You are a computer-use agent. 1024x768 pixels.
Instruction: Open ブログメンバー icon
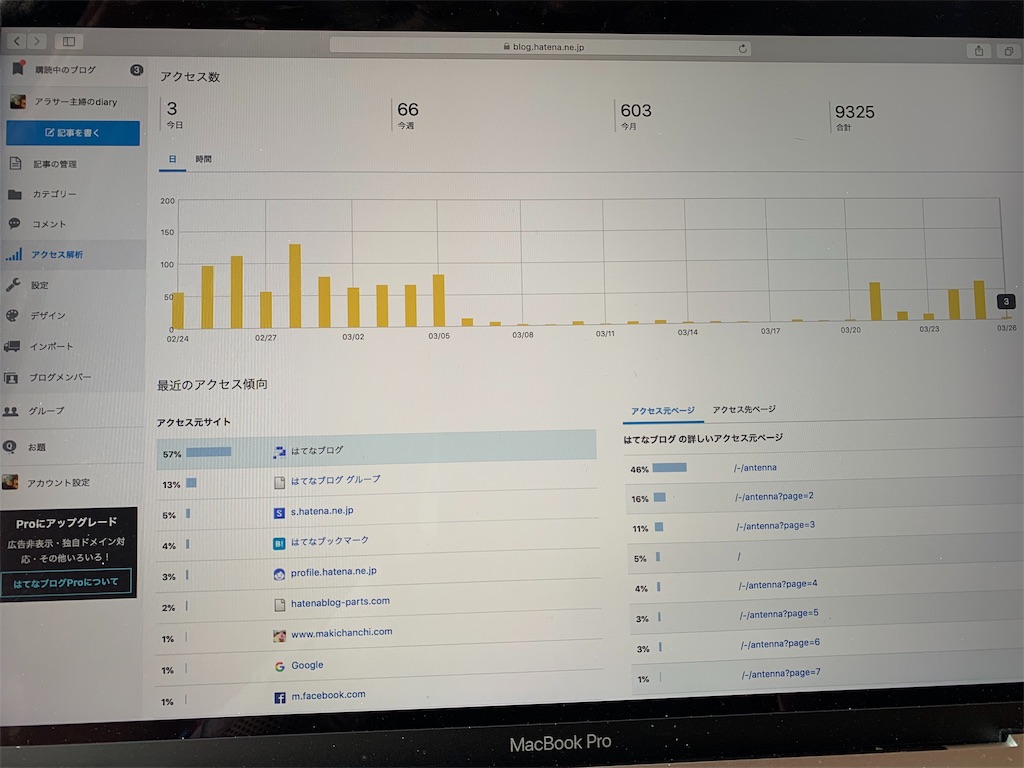pyautogui.click(x=11, y=377)
